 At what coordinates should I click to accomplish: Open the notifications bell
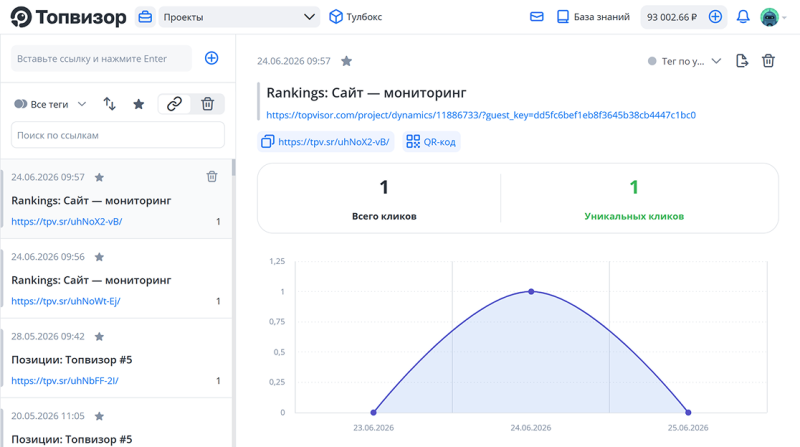click(x=743, y=17)
